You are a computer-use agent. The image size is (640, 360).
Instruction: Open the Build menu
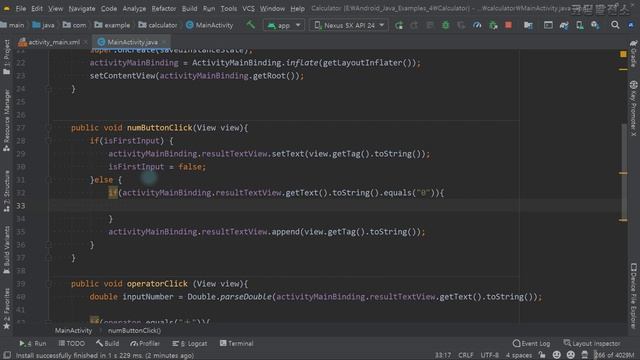pyautogui.click(x=189, y=8)
